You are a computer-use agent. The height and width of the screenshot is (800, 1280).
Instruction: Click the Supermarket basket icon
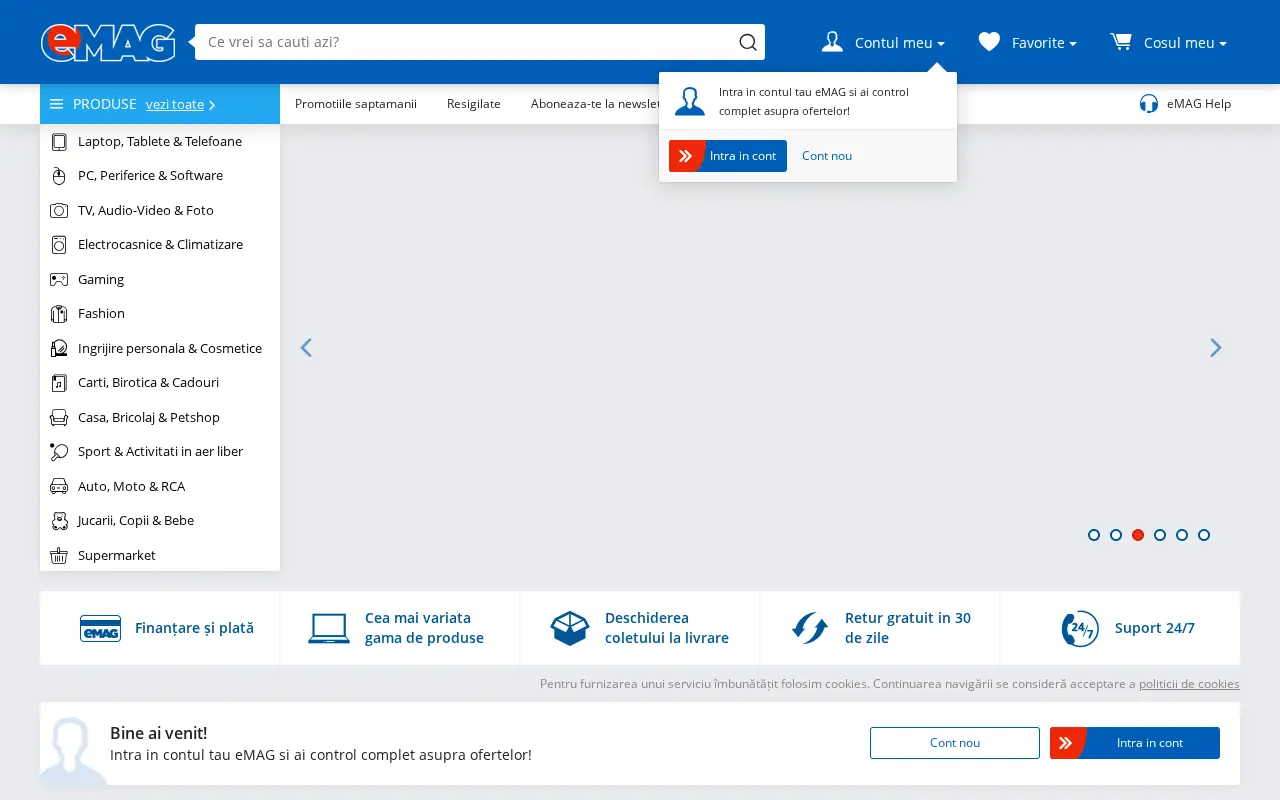tap(59, 556)
